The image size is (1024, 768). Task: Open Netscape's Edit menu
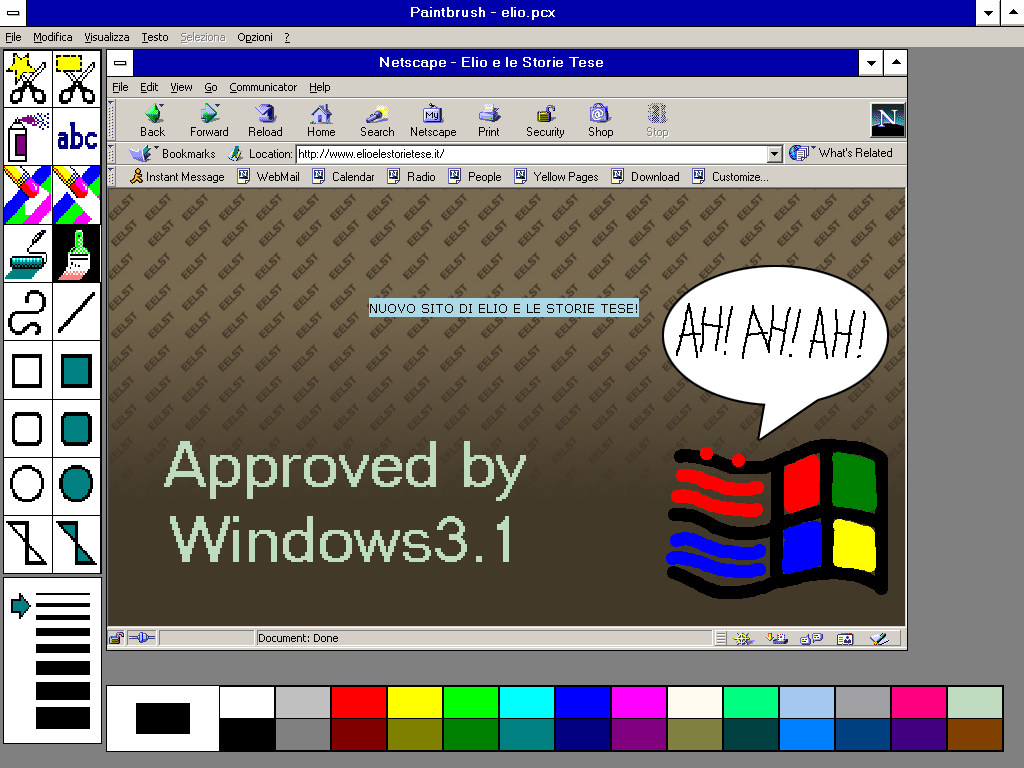[149, 87]
